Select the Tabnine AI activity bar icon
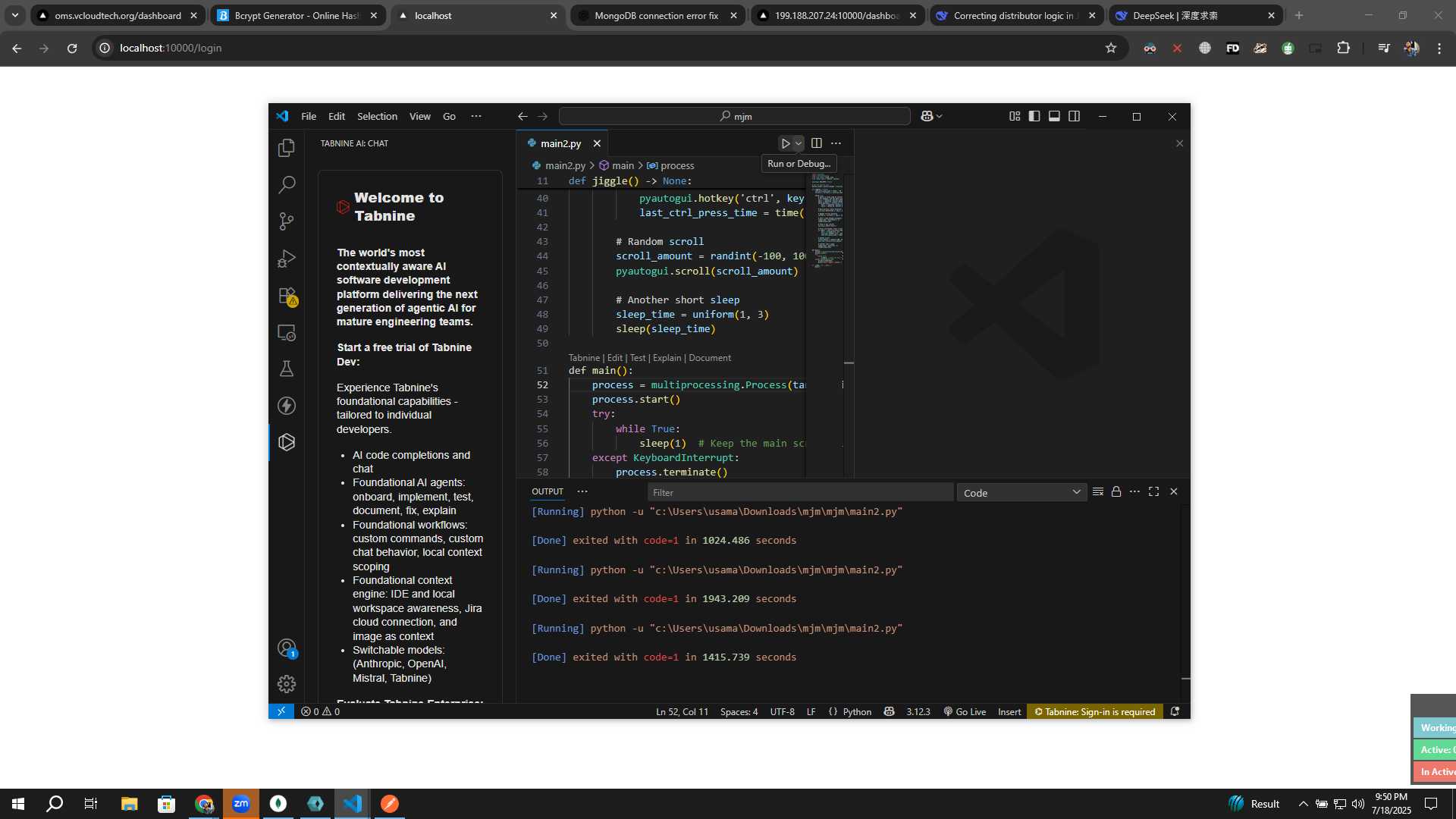This screenshot has height=819, width=1456. (x=287, y=442)
